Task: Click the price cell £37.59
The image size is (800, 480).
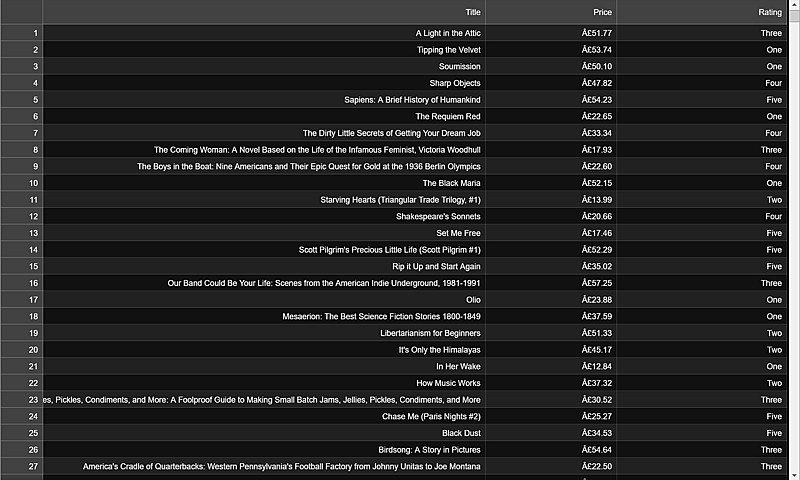Action: [x=551, y=316]
